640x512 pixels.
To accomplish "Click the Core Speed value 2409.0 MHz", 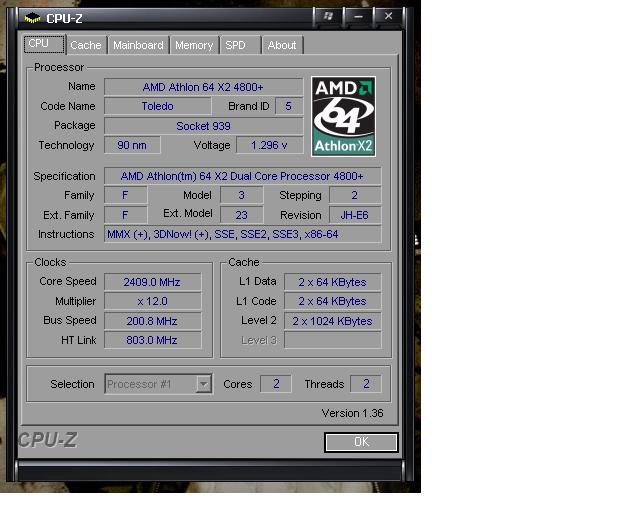I will click(x=152, y=282).
